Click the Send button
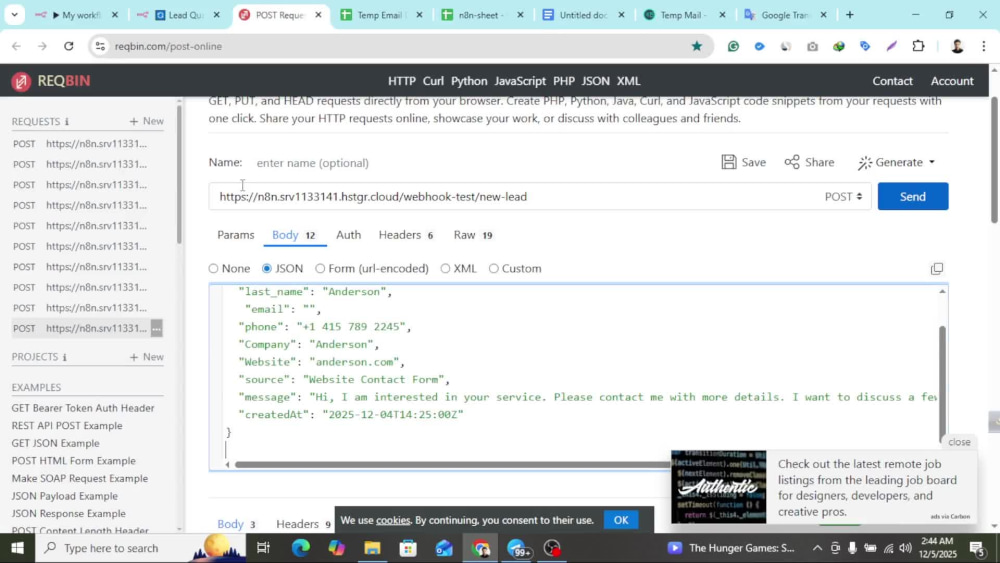1000x563 pixels. [913, 196]
